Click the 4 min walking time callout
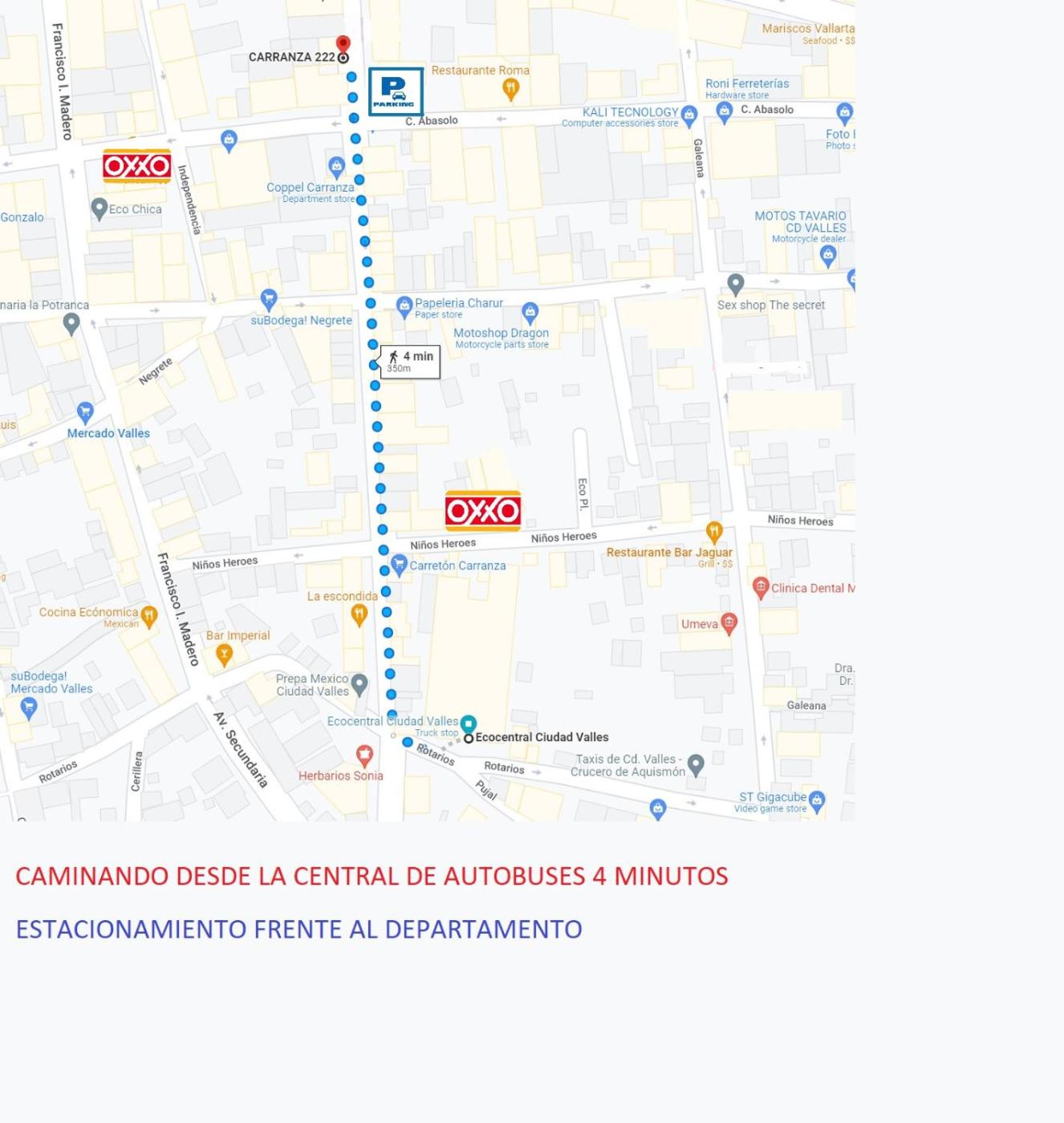 click(410, 362)
